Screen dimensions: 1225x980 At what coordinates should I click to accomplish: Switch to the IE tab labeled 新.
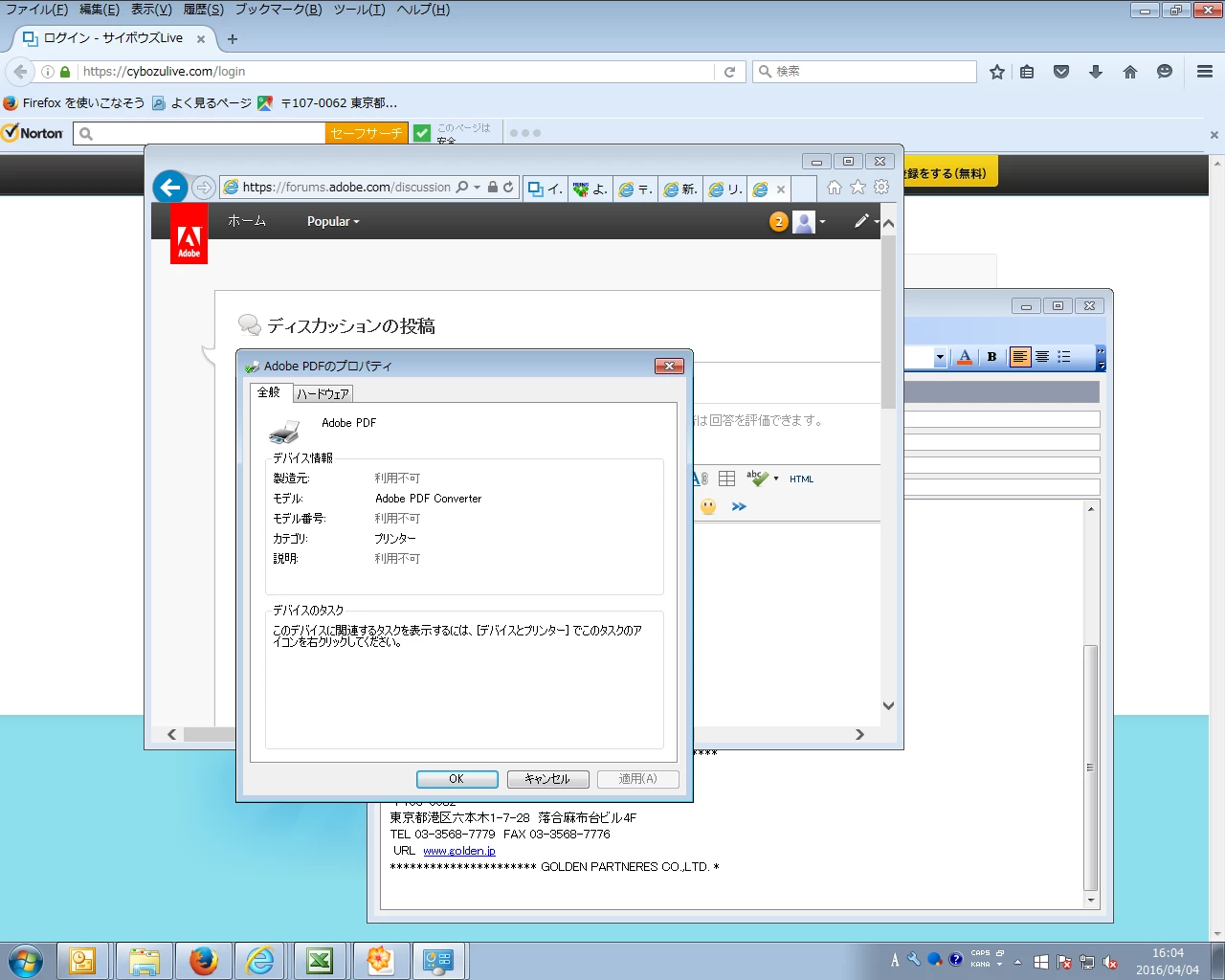pos(680,189)
